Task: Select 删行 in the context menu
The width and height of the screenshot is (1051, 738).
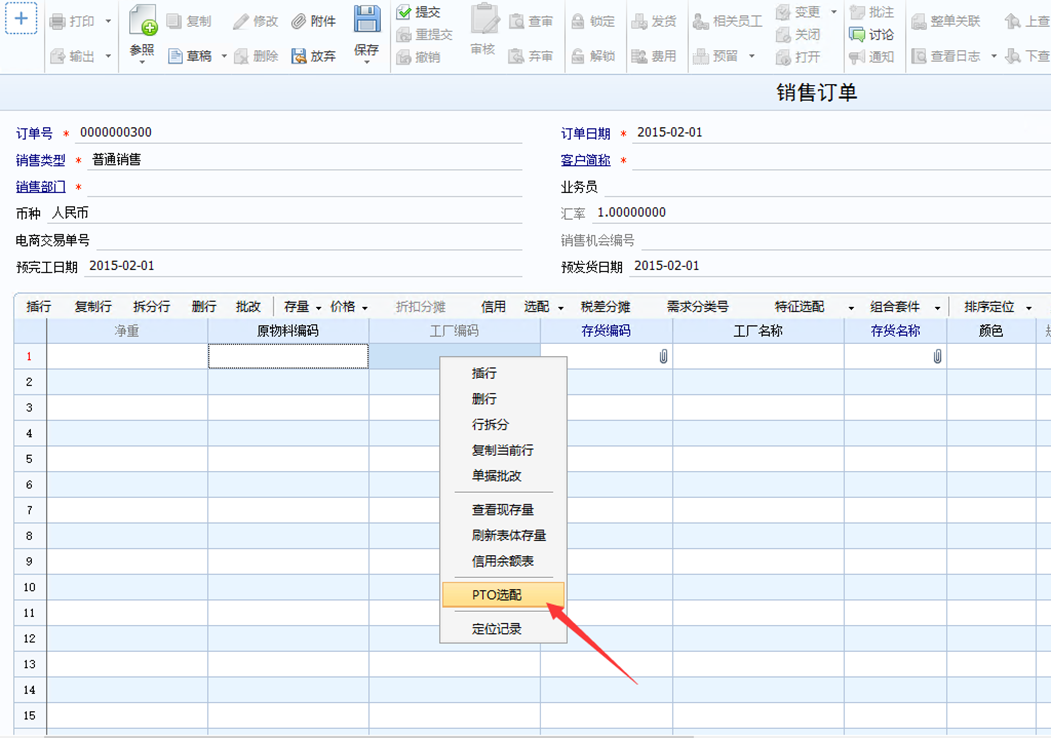Action: 503,399
